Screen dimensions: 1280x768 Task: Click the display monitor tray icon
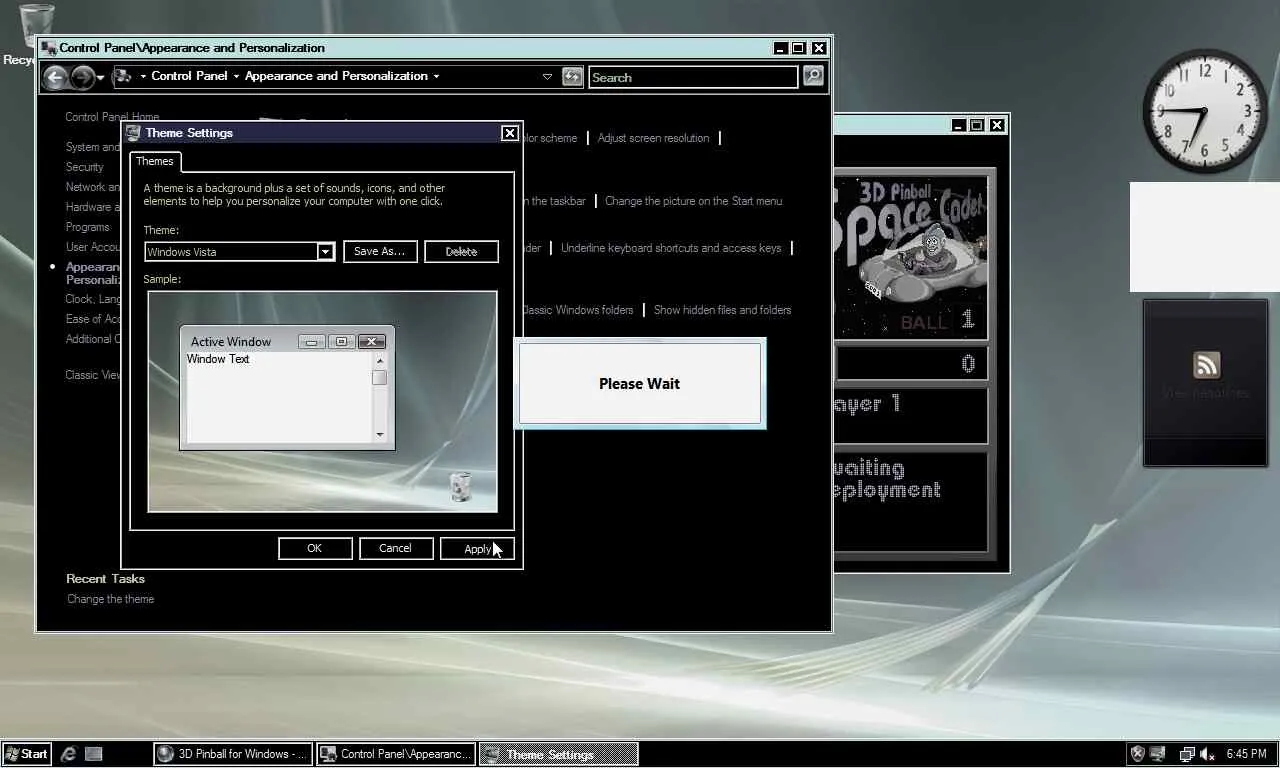1158,754
